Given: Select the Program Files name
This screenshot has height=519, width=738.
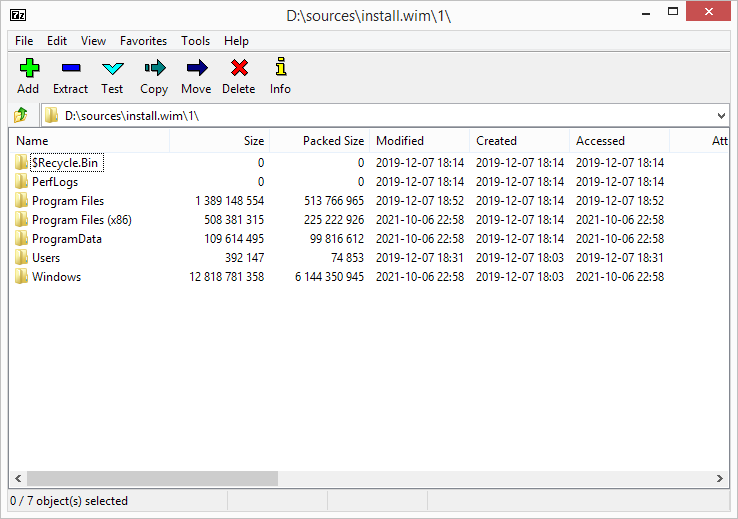Looking at the screenshot, I should pyautogui.click(x=68, y=201).
